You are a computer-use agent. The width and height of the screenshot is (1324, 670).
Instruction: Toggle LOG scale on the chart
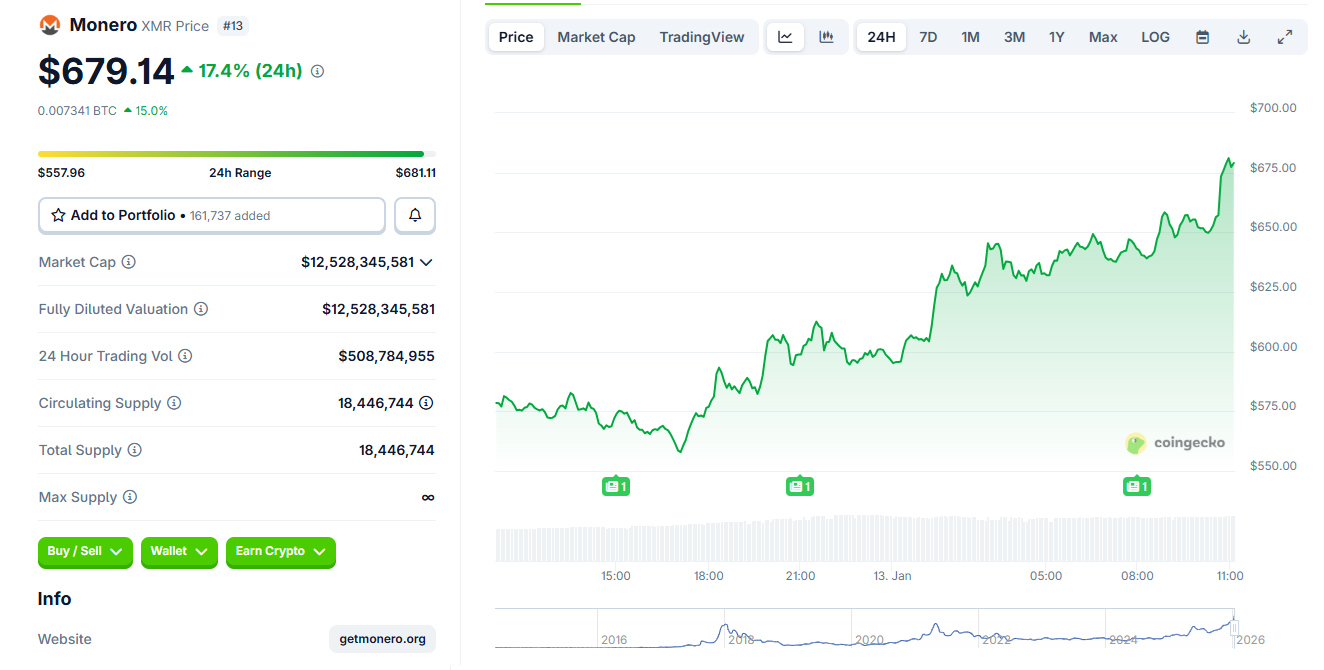(1155, 36)
